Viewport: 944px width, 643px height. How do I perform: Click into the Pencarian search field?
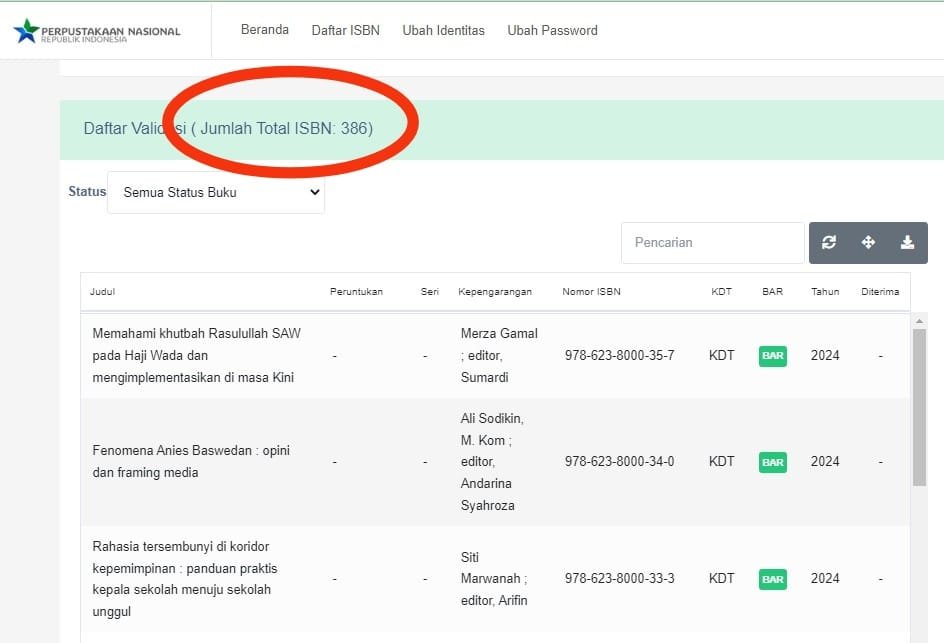point(712,242)
